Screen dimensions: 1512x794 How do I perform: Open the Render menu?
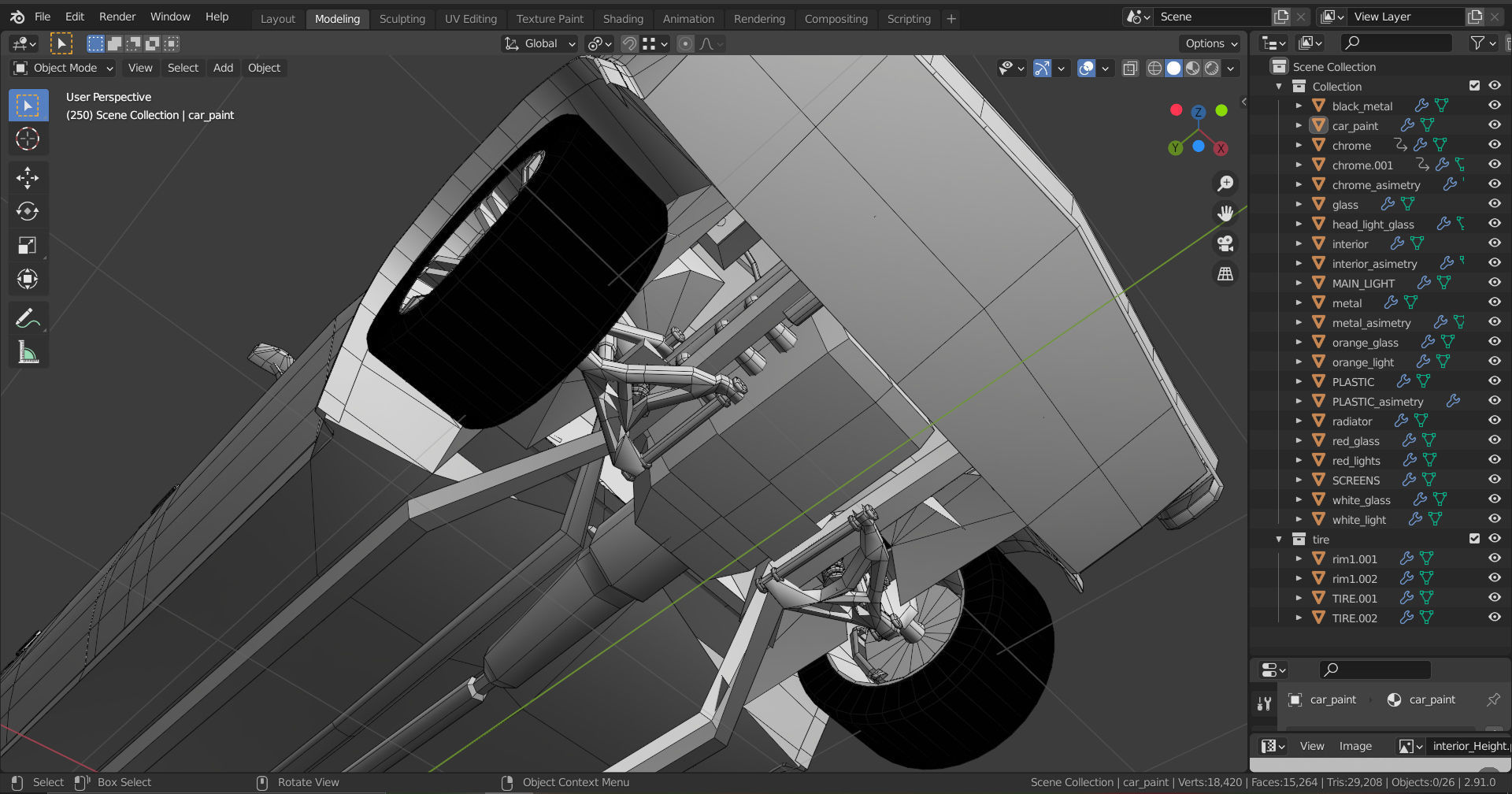click(x=117, y=17)
